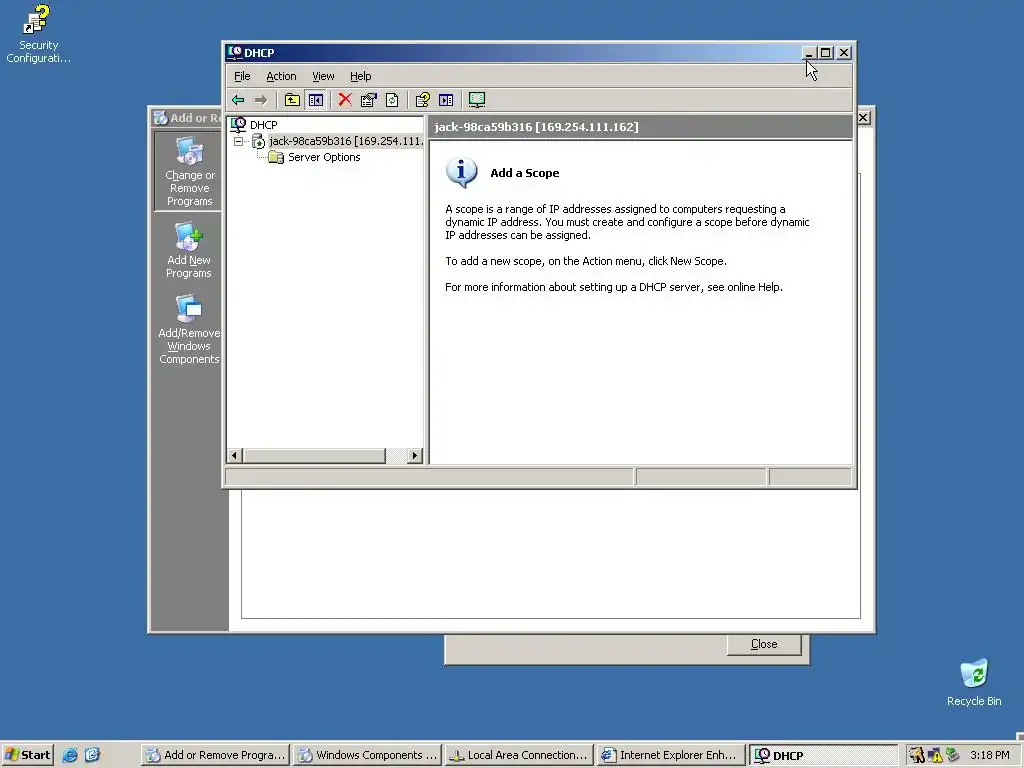
Task: Switch to Internet Explorer Enhanced taskbar button
Action: (x=671, y=755)
